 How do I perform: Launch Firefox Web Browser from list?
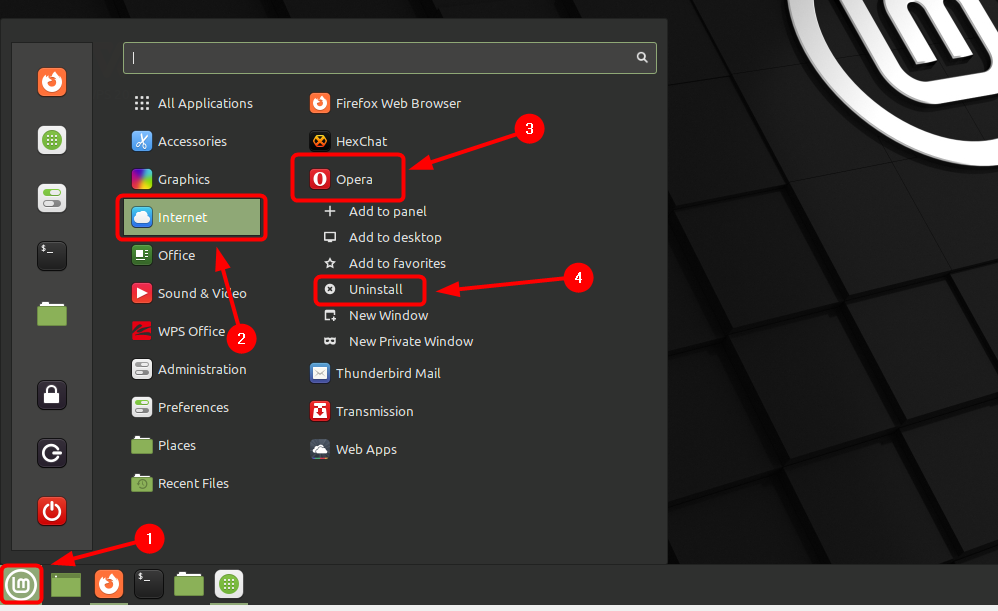385,103
